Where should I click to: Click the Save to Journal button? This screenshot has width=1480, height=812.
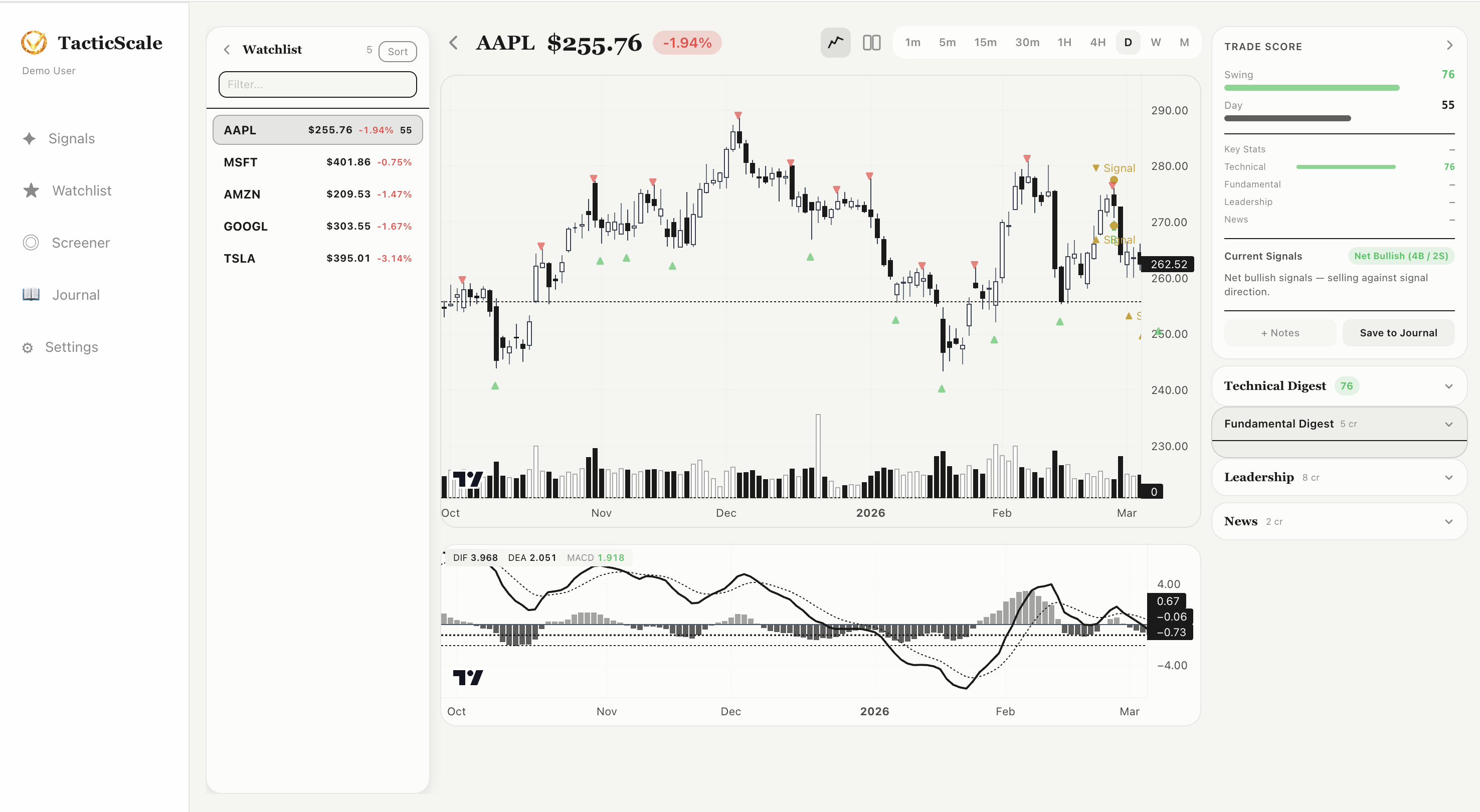click(1398, 332)
